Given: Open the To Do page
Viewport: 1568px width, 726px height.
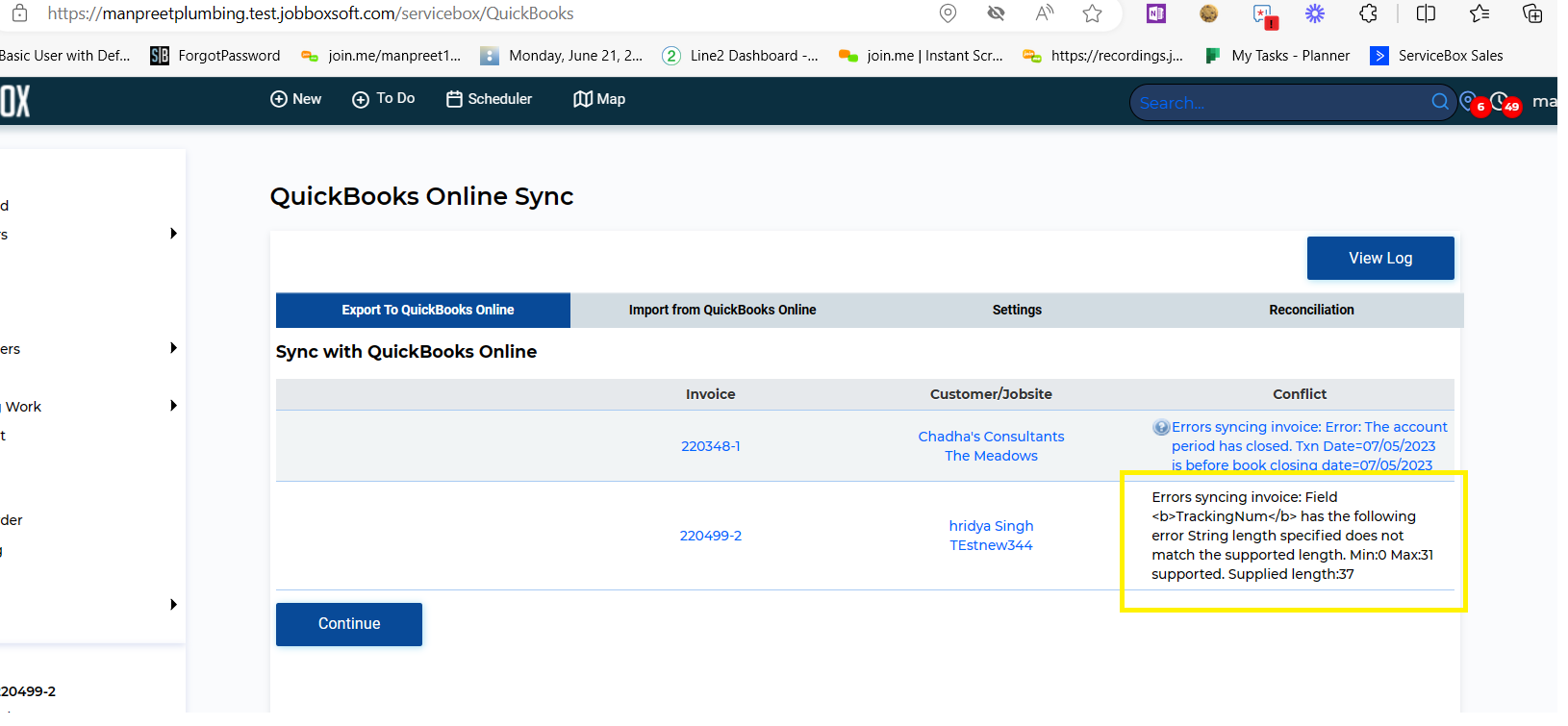Looking at the screenshot, I should pos(384,99).
